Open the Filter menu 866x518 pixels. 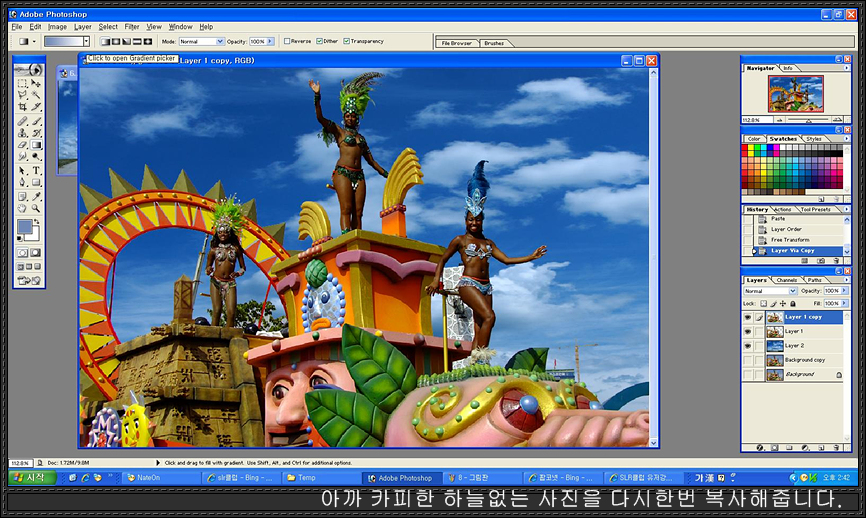131,27
